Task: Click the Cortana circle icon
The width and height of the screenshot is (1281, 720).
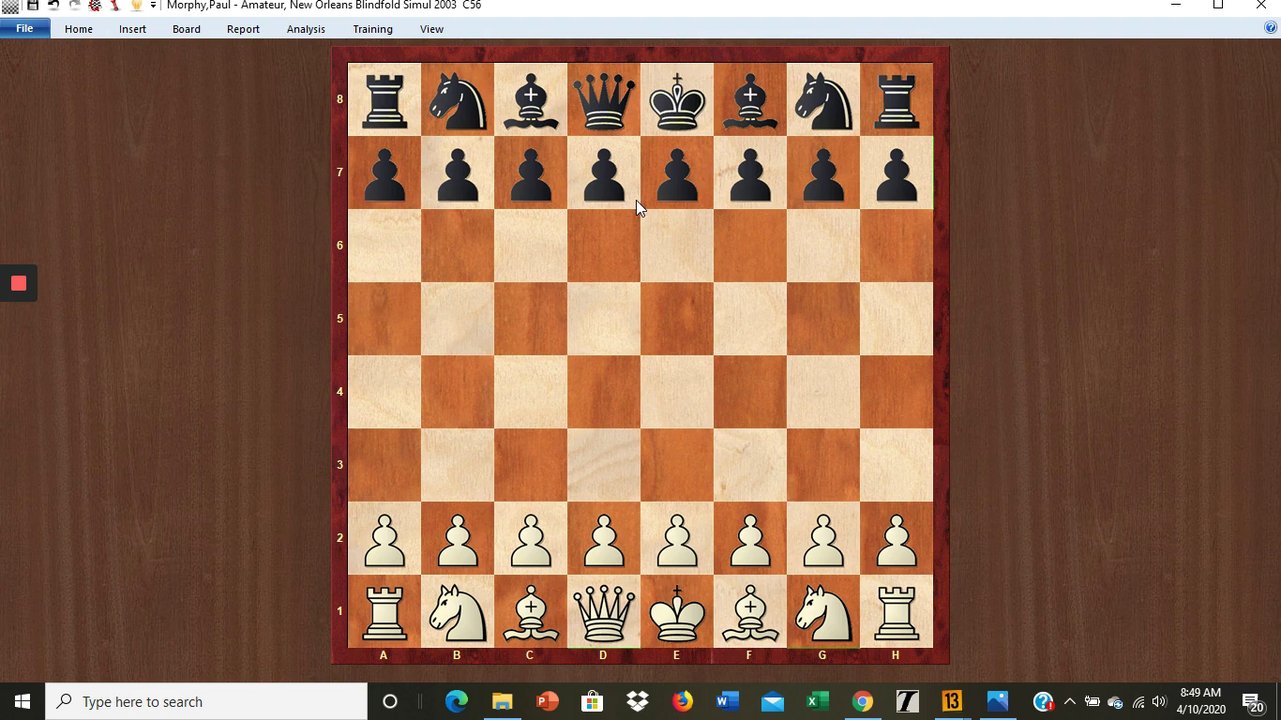Action: tap(390, 701)
